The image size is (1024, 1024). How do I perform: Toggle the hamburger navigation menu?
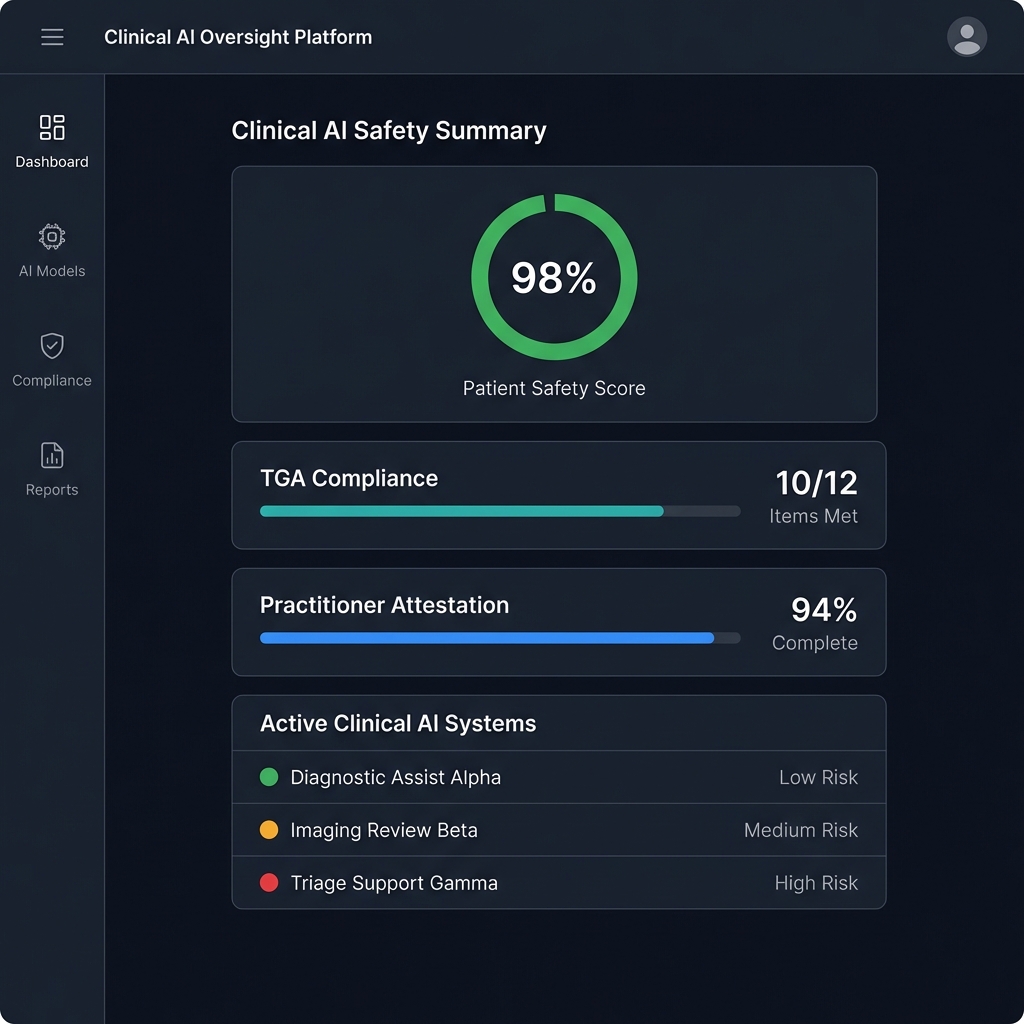(52, 37)
